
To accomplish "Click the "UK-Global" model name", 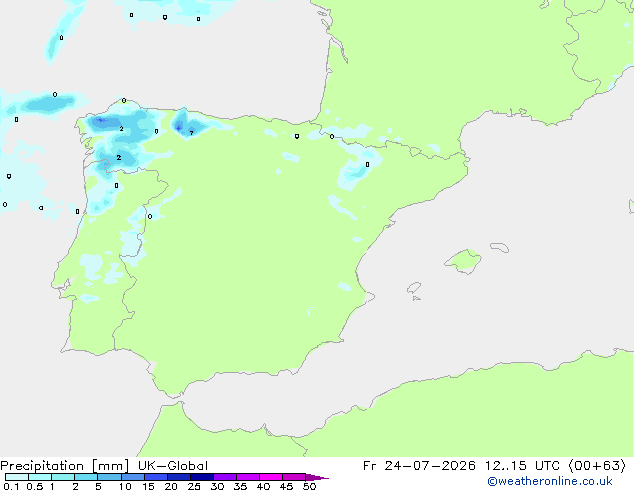I will (x=173, y=466).
